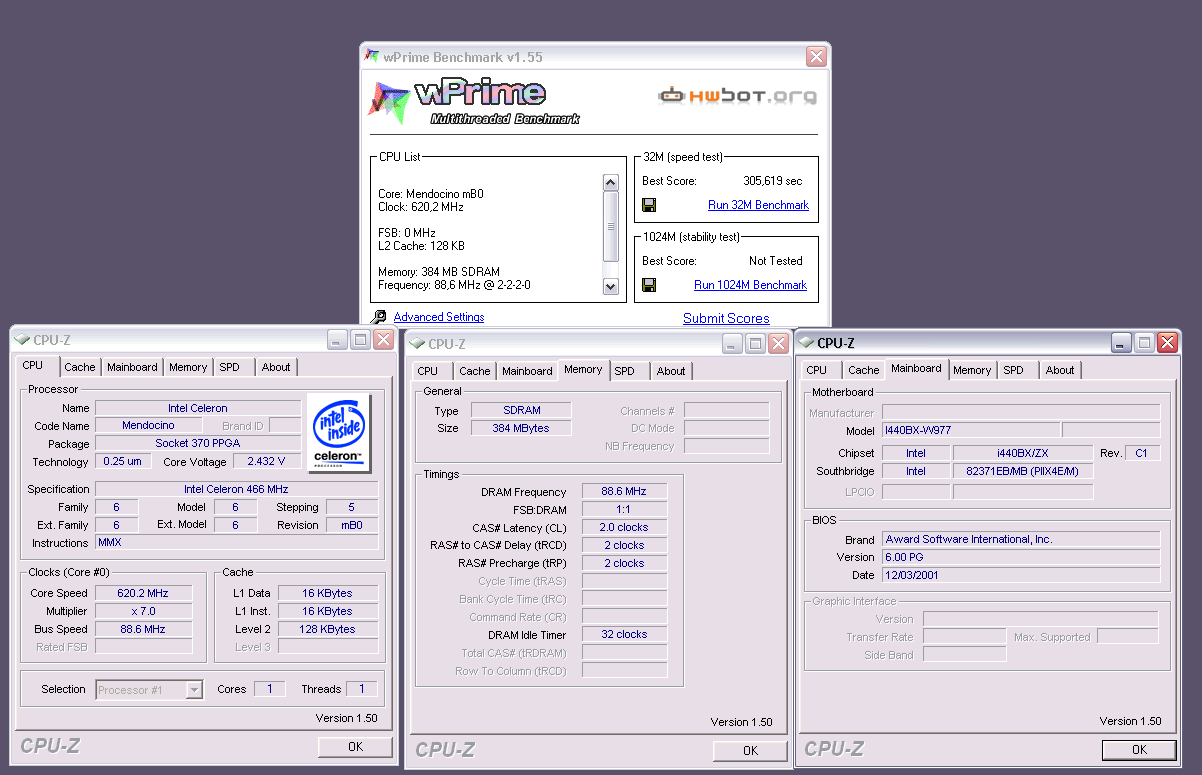The image size is (1202, 775).
Task: Select CPU tab in left CPU-Z window
Action: point(32,365)
